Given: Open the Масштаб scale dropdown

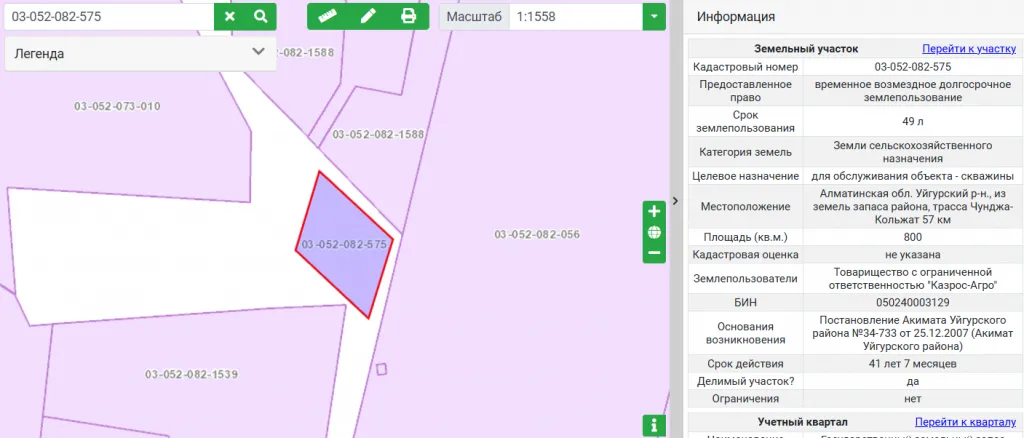Looking at the screenshot, I should [653, 17].
